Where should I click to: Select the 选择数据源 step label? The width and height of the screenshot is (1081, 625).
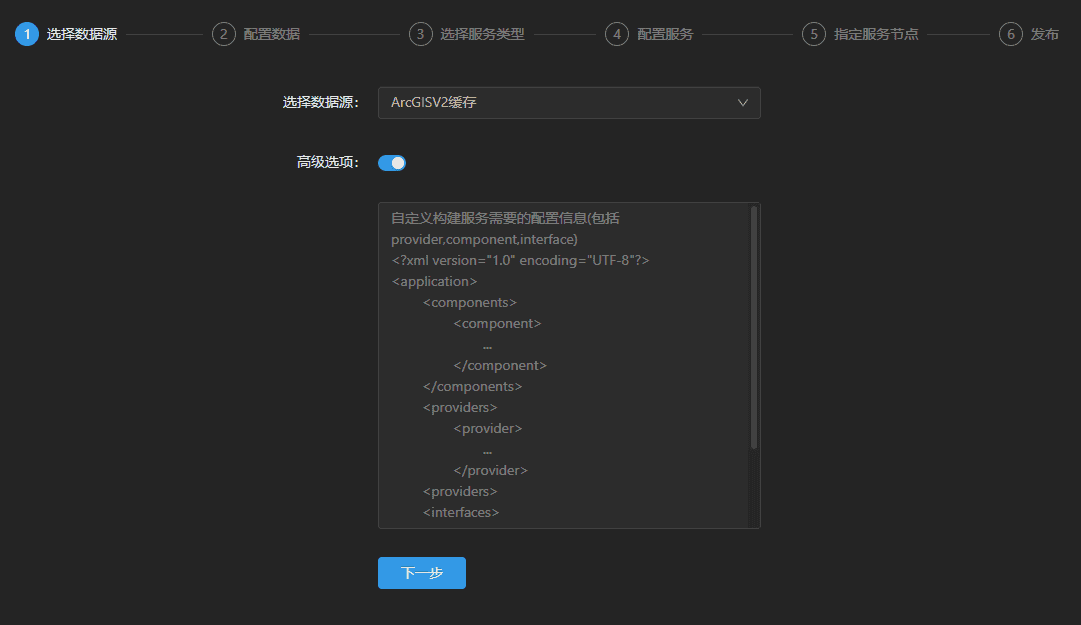(x=81, y=34)
